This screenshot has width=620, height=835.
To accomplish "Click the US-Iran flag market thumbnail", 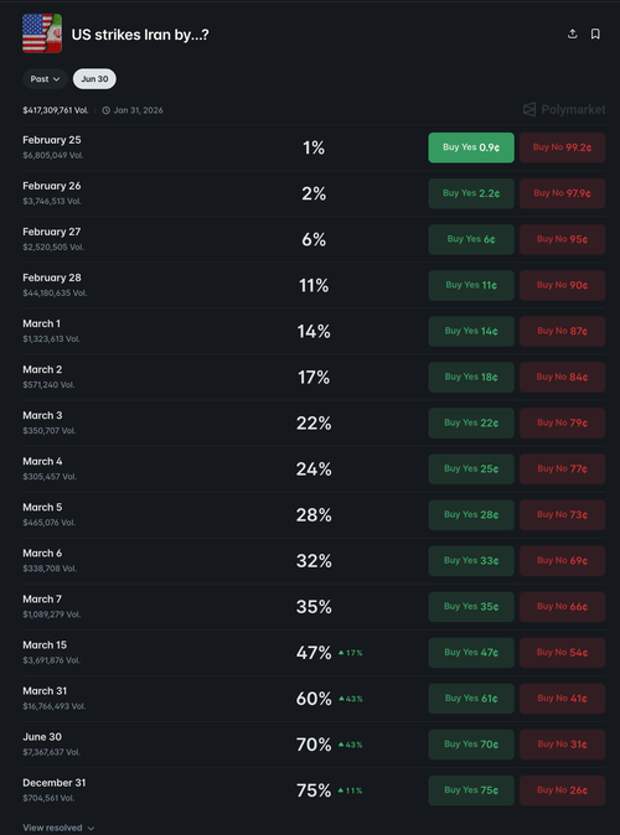I will (x=42, y=34).
